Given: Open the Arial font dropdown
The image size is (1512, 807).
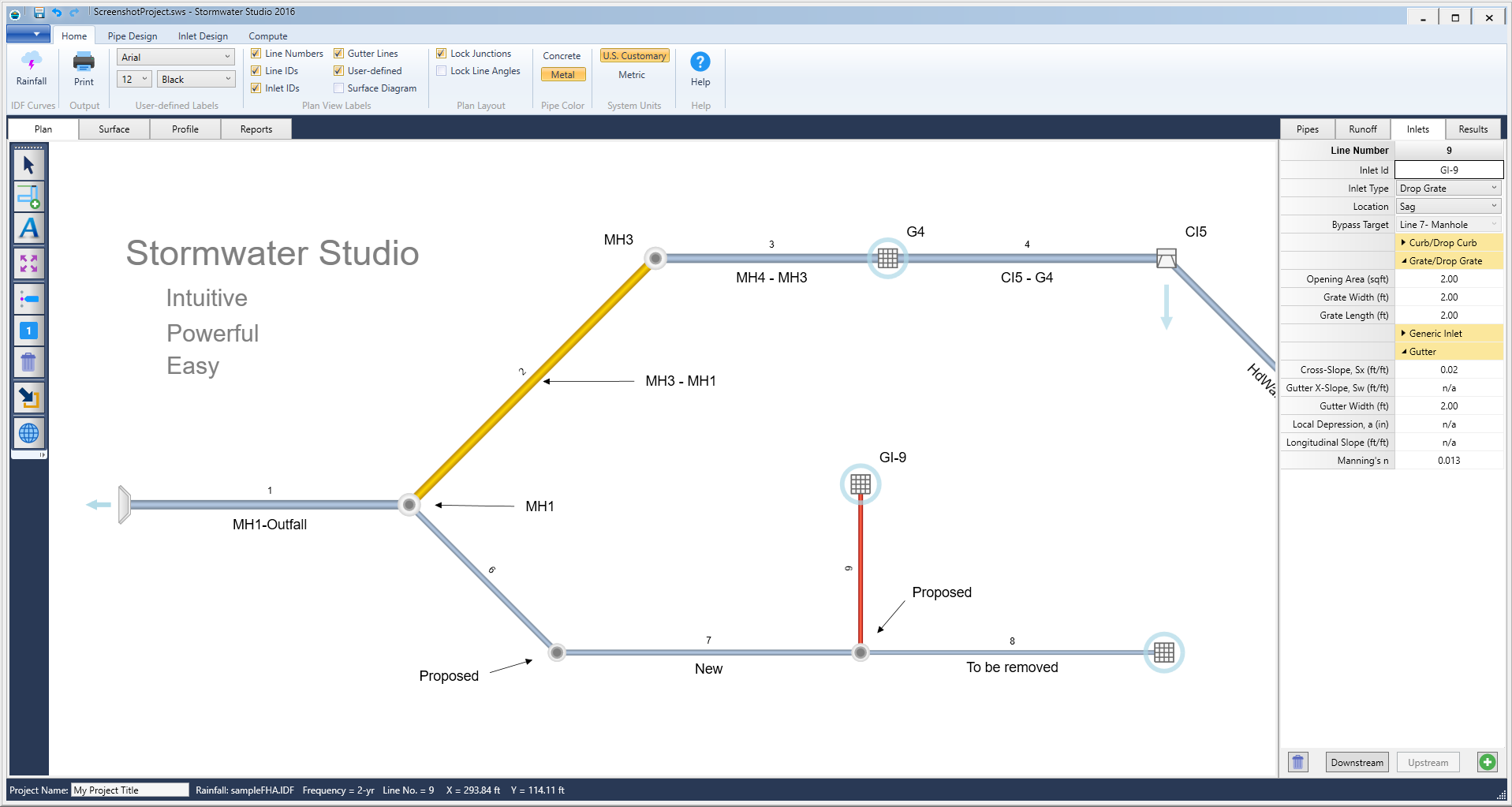Looking at the screenshot, I should [176, 58].
